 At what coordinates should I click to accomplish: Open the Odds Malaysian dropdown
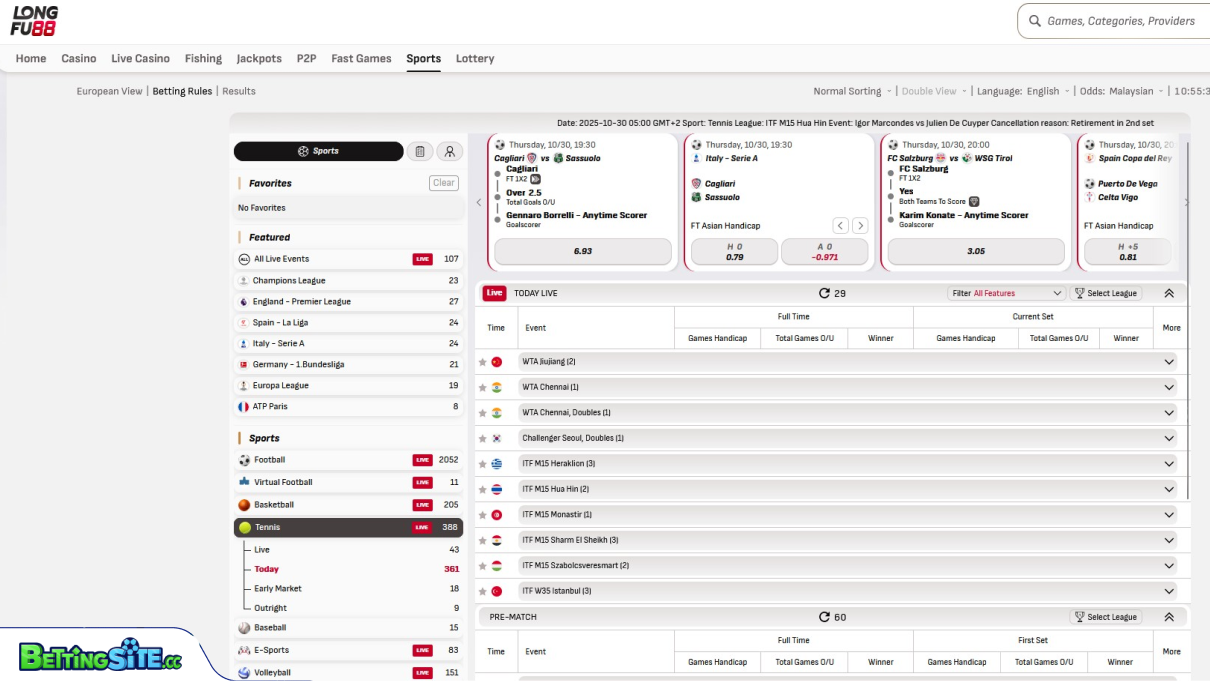(x=1122, y=91)
